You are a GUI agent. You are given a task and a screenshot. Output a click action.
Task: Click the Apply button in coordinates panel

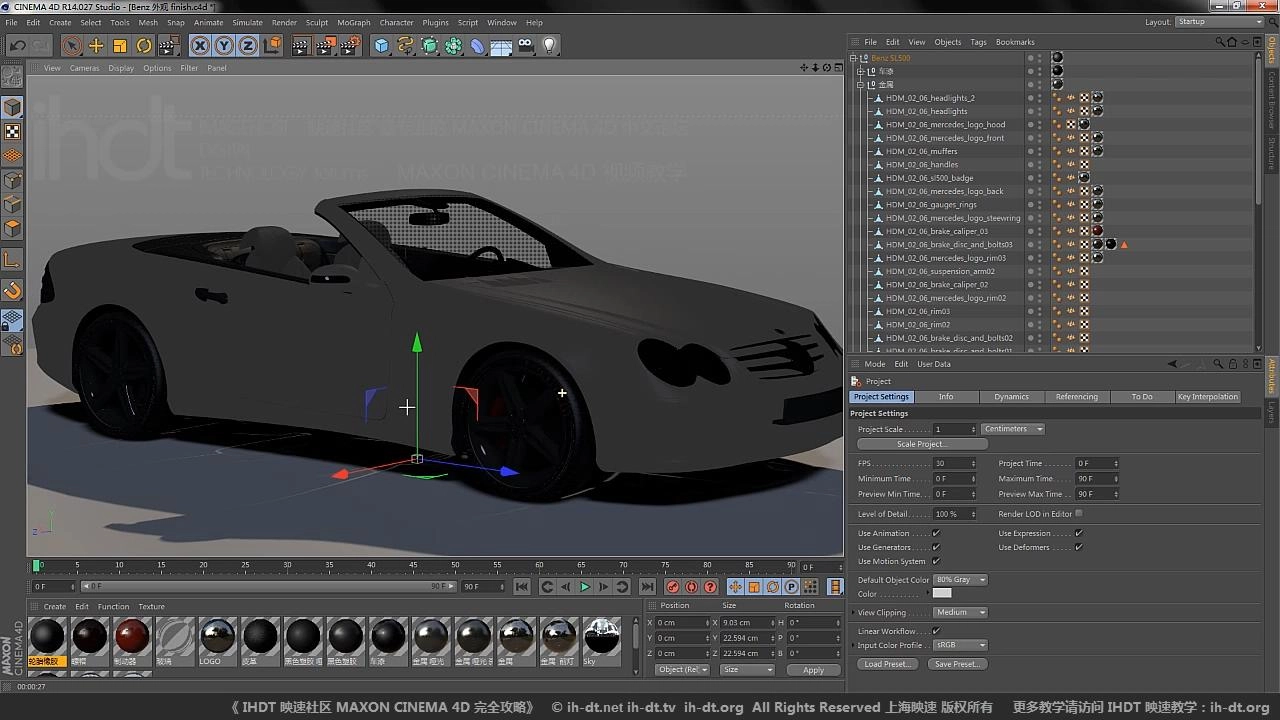tap(813, 670)
